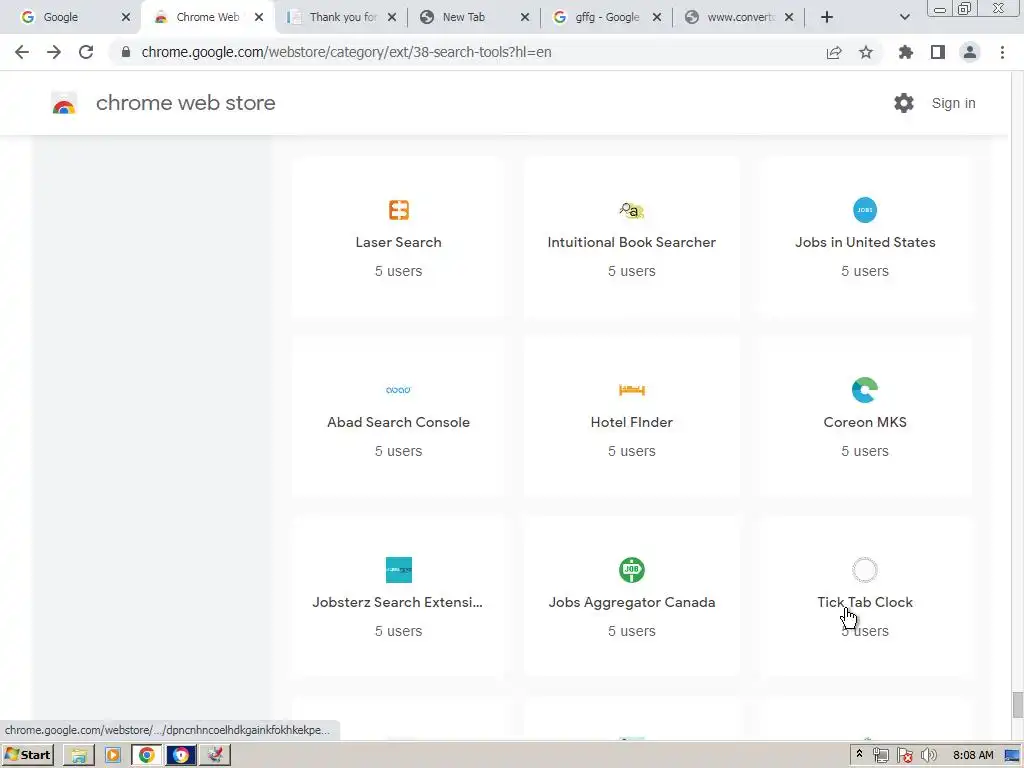Screen dimensions: 1024x768
Task: Open the Intuitional Book Searcher title
Action: tap(632, 242)
